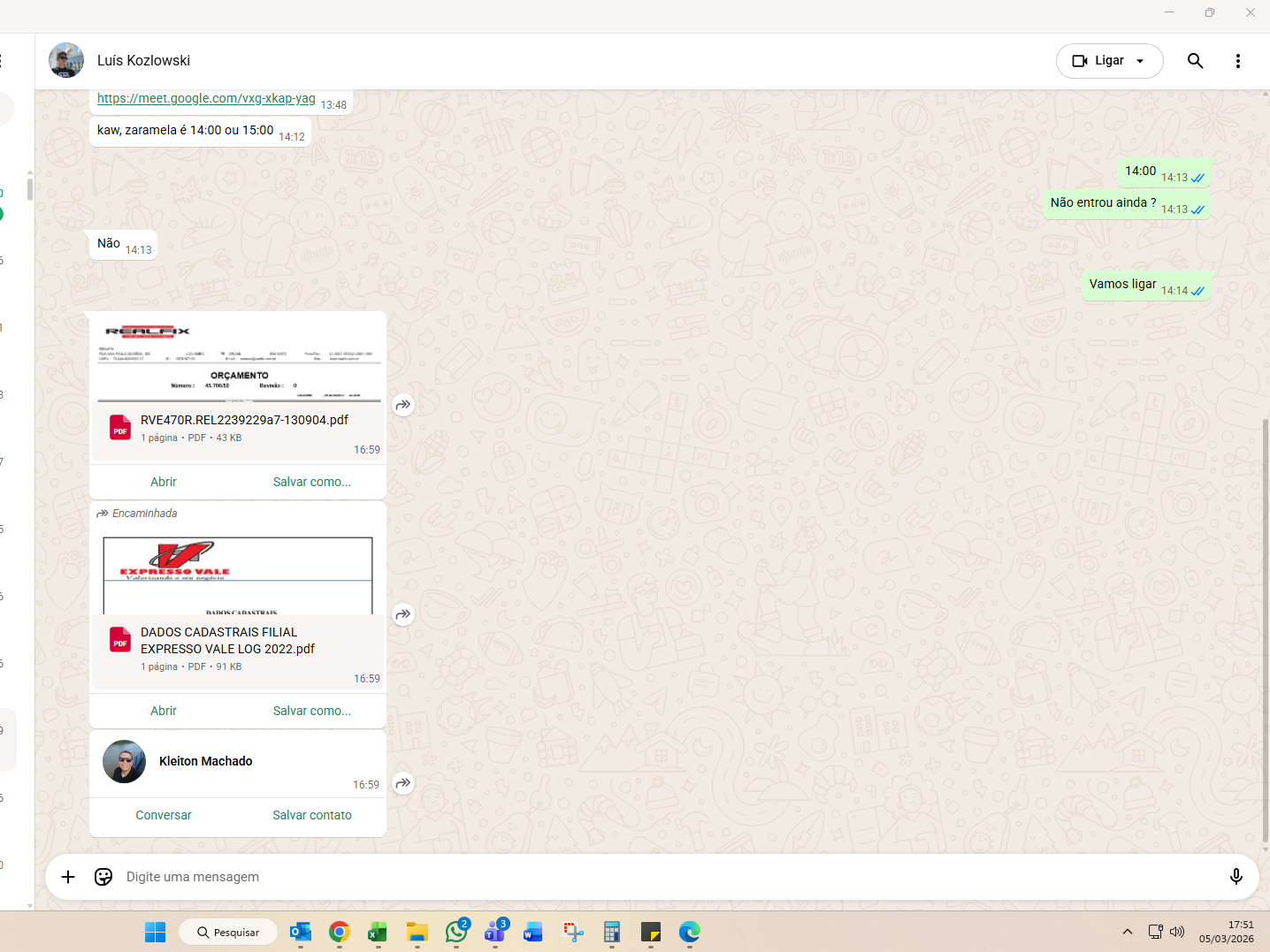Forward the RVE470R PDF message
1270x952 pixels.
pos(403,405)
